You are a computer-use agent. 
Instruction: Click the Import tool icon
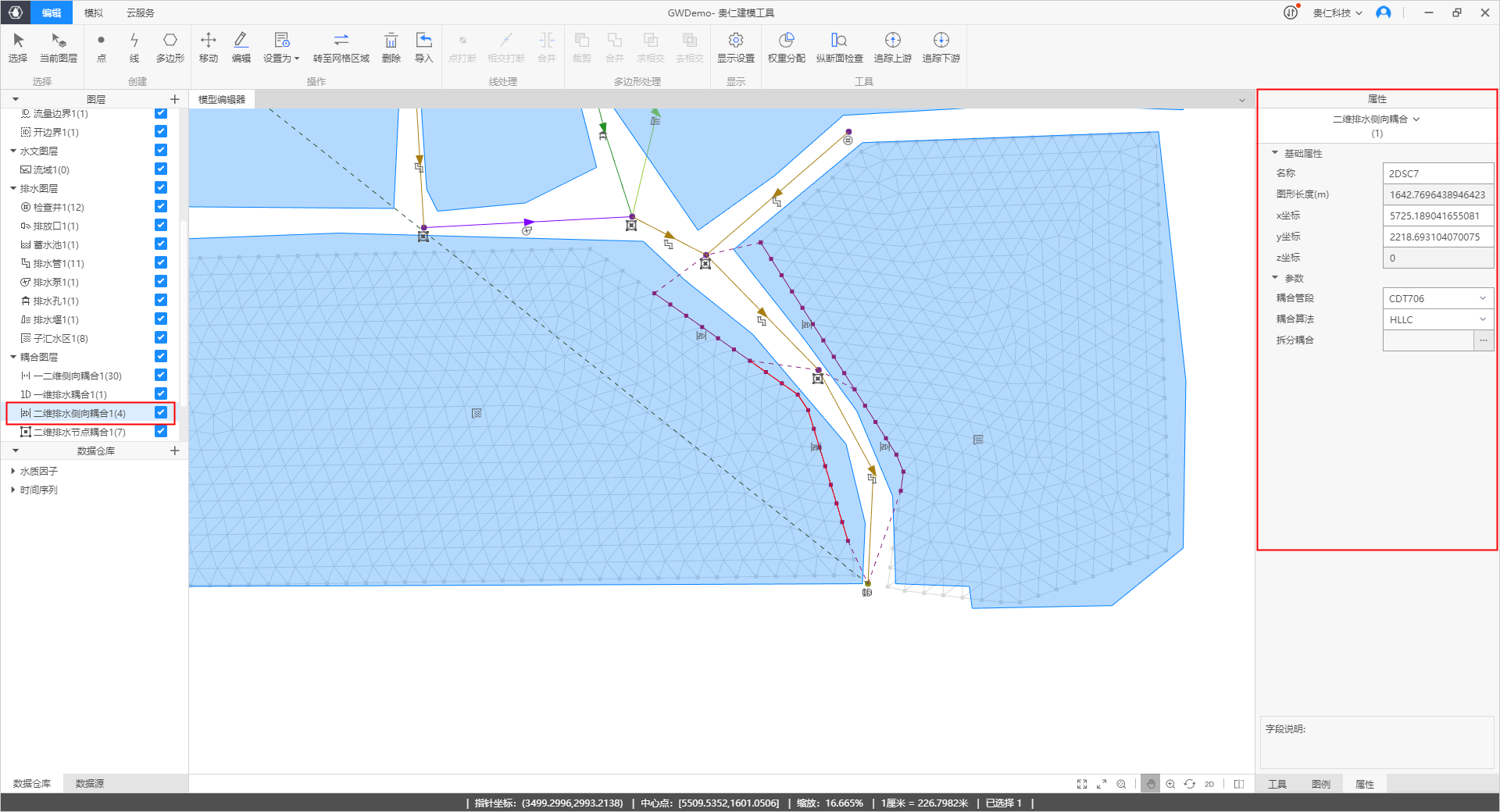tap(423, 47)
